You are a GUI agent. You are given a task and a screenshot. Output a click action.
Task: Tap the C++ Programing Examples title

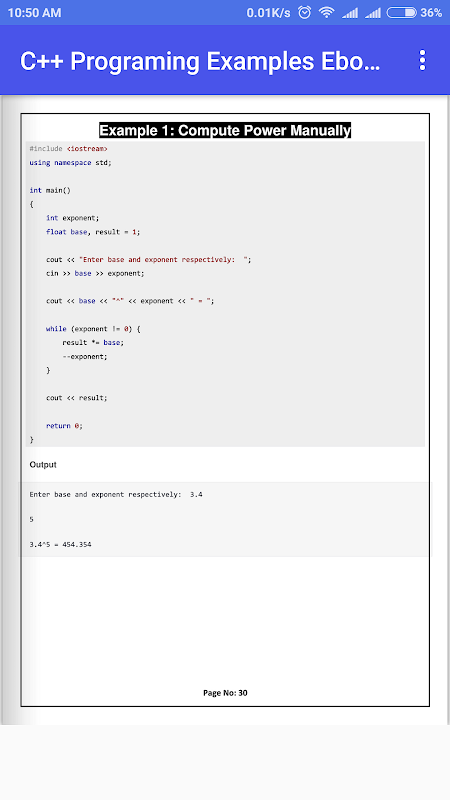pyautogui.click(x=200, y=61)
